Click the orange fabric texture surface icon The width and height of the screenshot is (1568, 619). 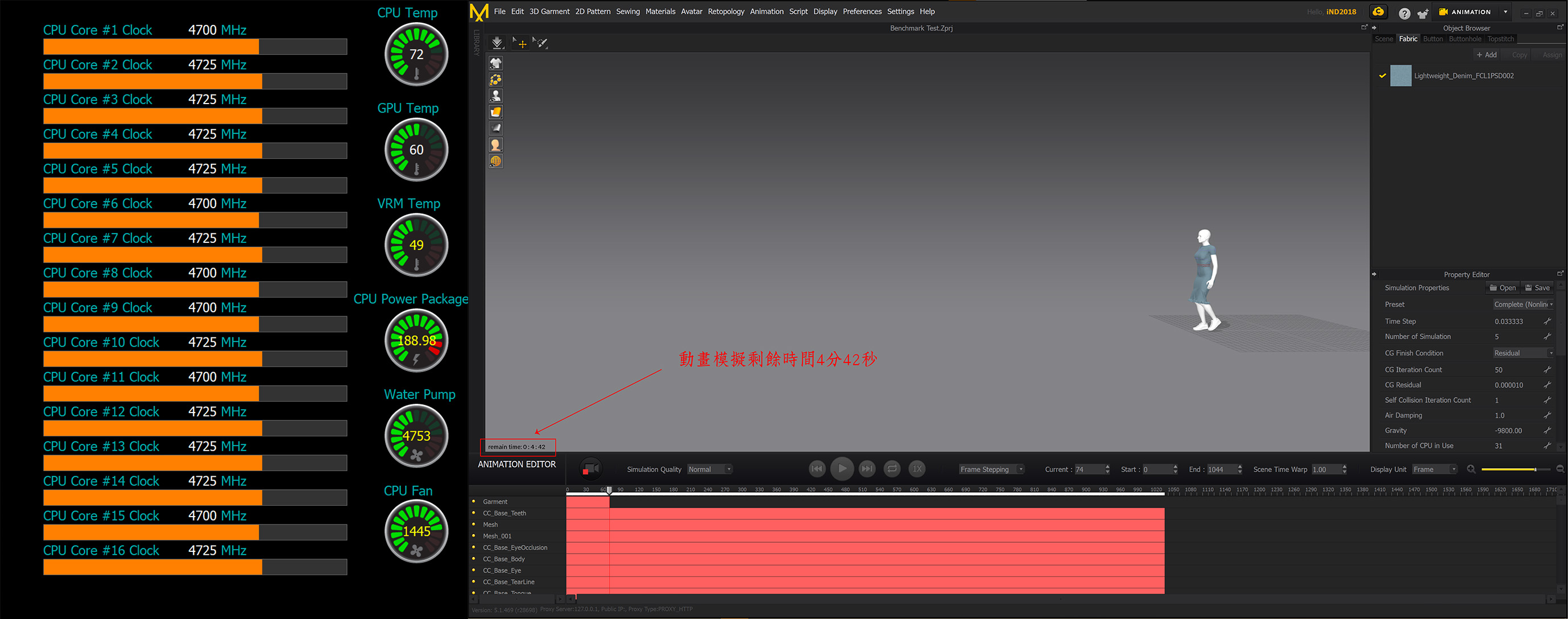[495, 112]
